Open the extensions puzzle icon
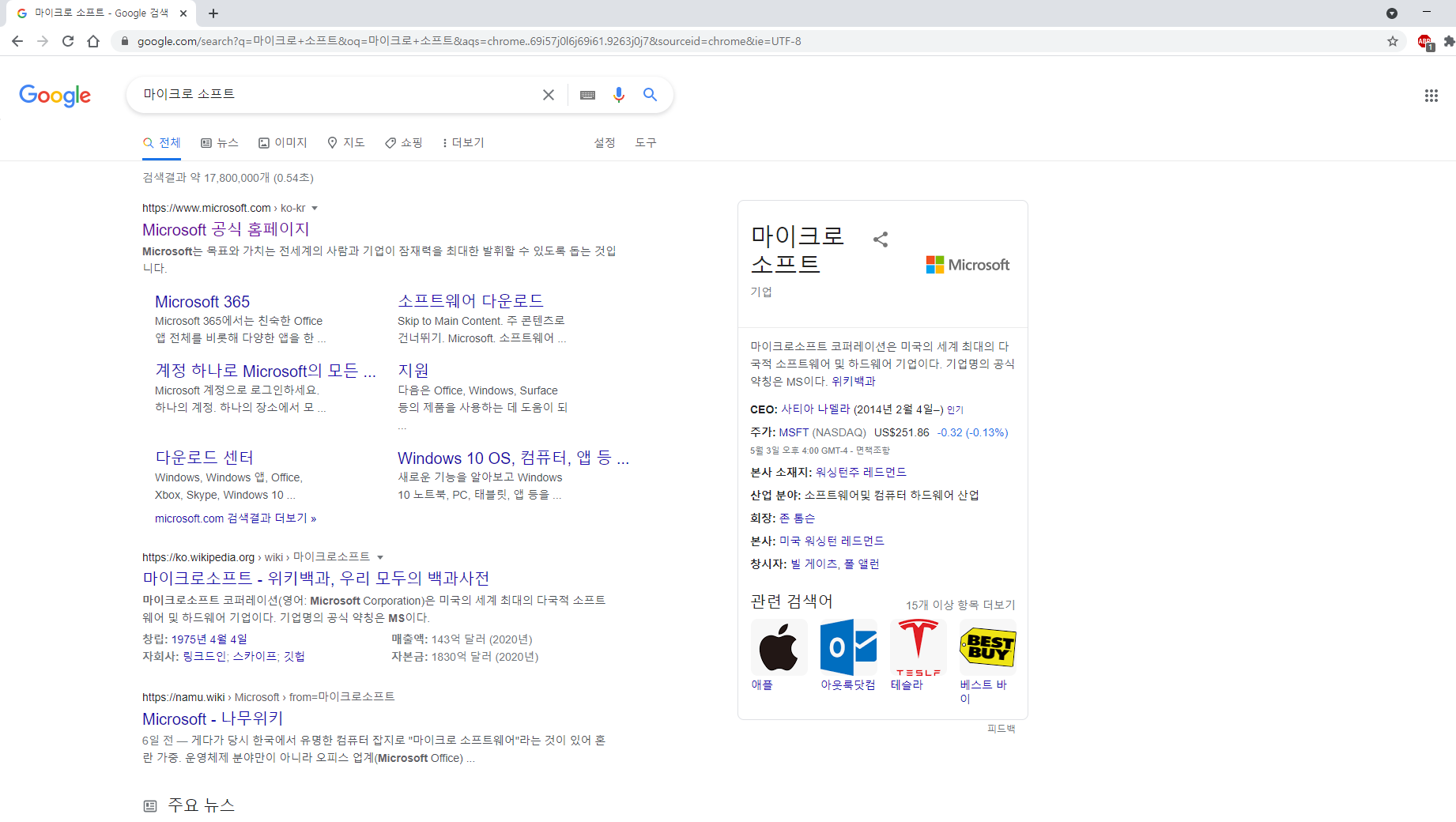Screen dimensions: 1456x822 [1449, 41]
